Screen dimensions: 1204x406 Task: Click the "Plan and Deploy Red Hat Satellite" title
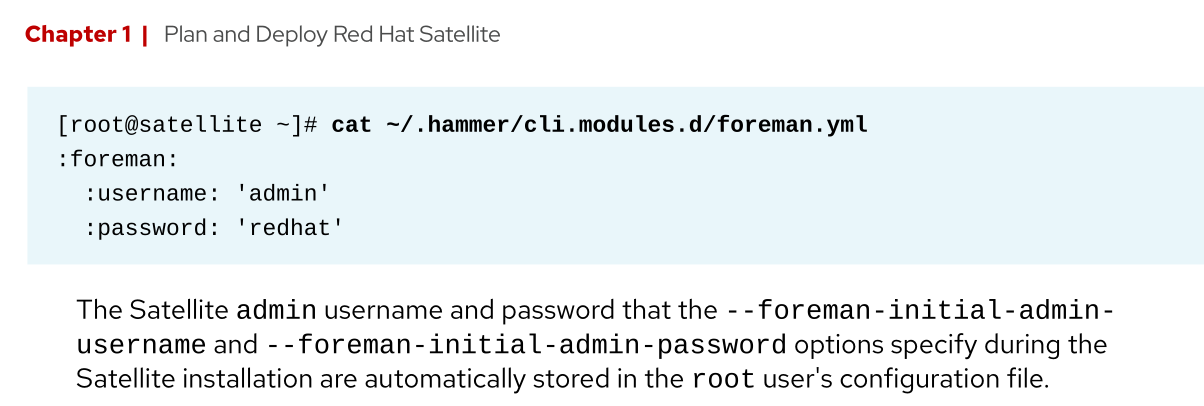pyautogui.click(x=332, y=35)
